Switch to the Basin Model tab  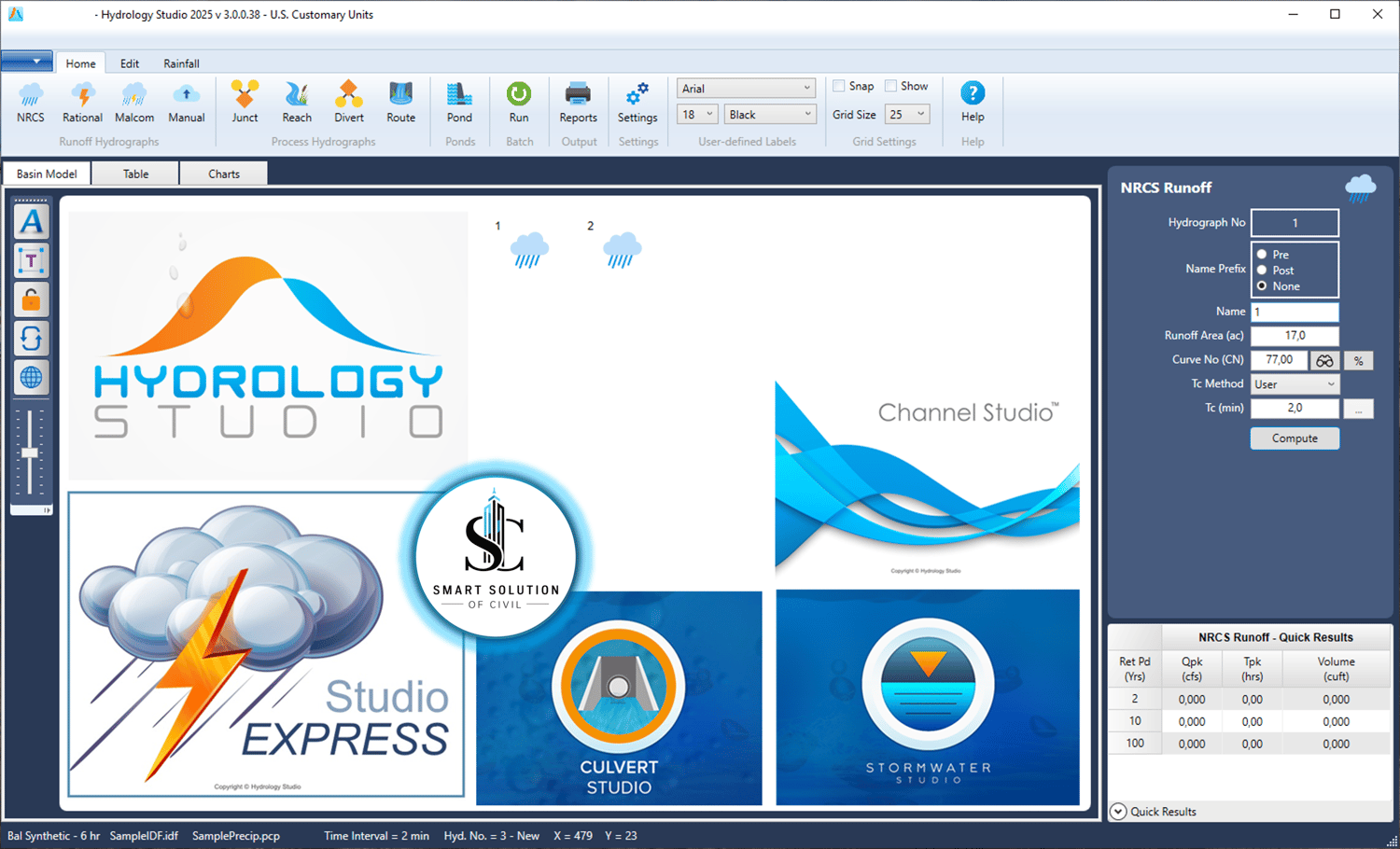coord(47,174)
